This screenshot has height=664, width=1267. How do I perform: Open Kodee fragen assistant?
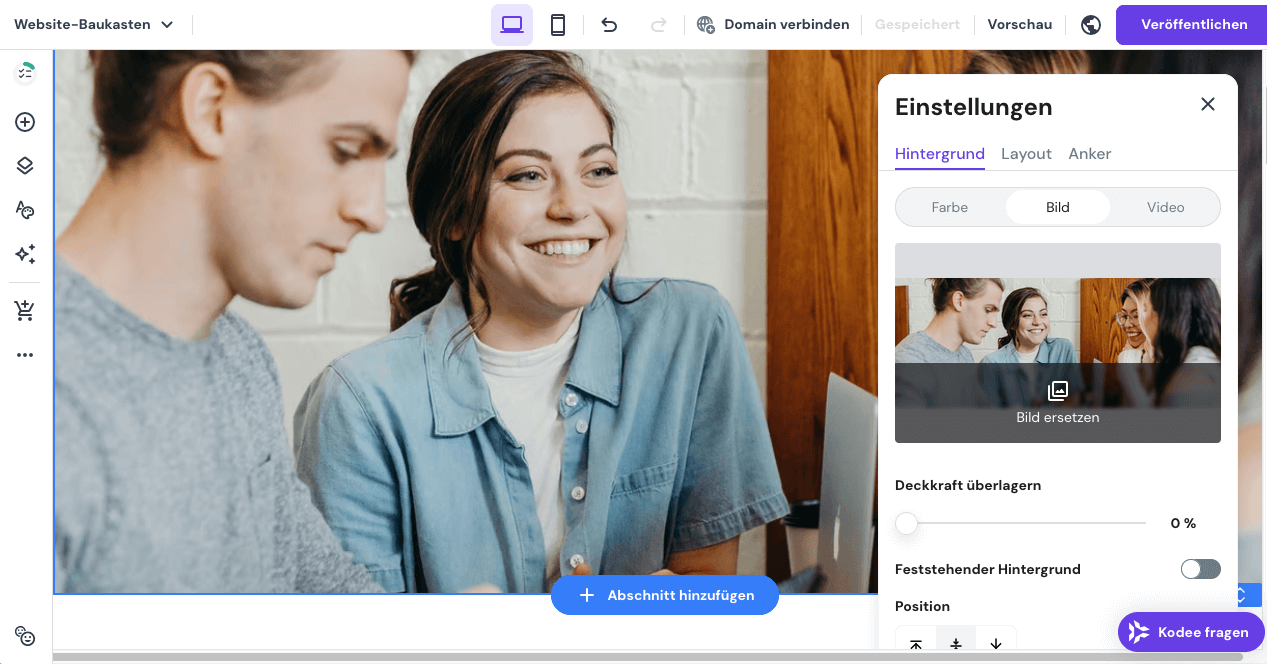pos(1191,632)
